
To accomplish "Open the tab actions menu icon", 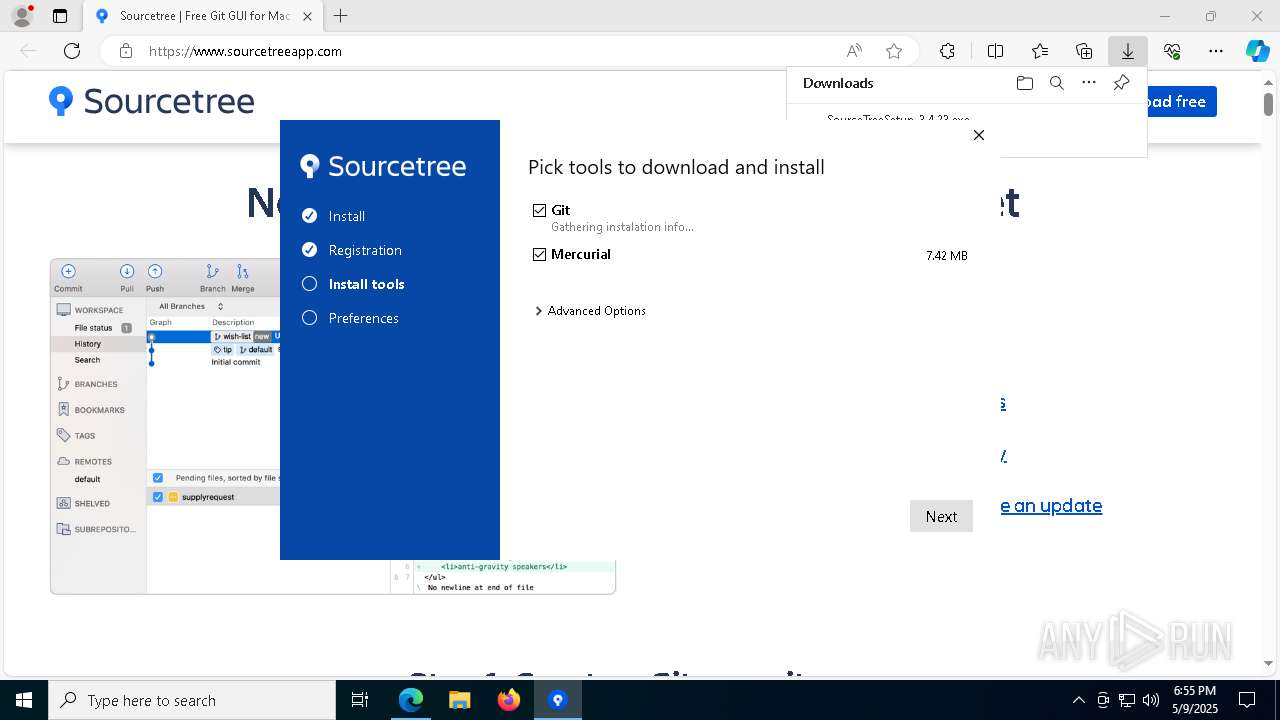I will click(x=60, y=16).
